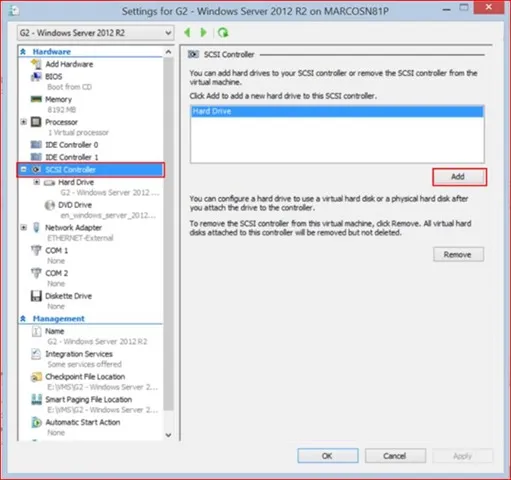Image resolution: width=511 pixels, height=480 pixels.
Task: Click the DVD Drive disc icon
Action: (49, 205)
